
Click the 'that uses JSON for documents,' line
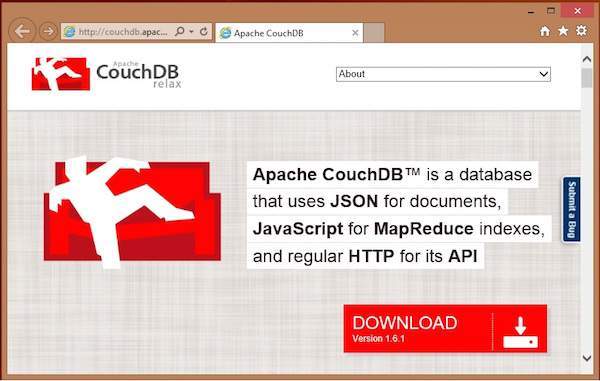[377, 201]
